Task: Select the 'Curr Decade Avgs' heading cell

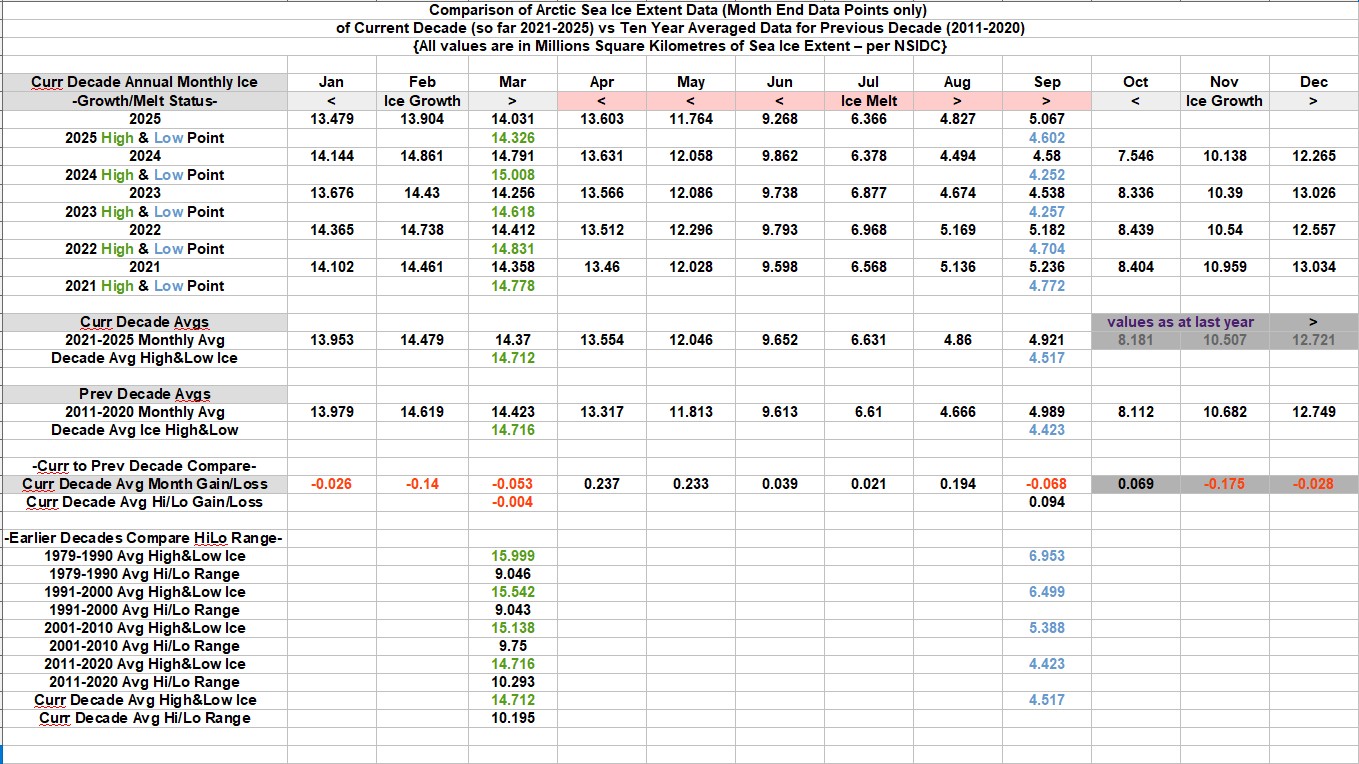Action: click(x=144, y=322)
